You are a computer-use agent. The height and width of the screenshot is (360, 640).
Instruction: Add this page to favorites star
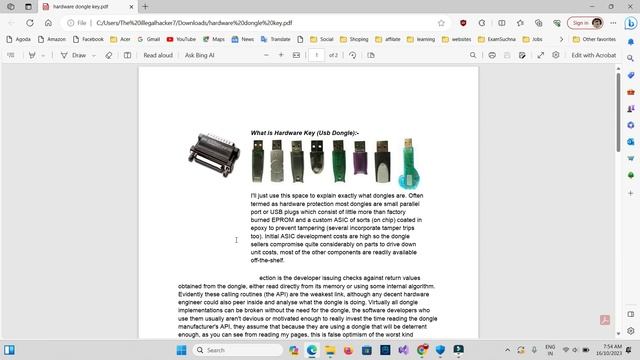tap(441, 23)
